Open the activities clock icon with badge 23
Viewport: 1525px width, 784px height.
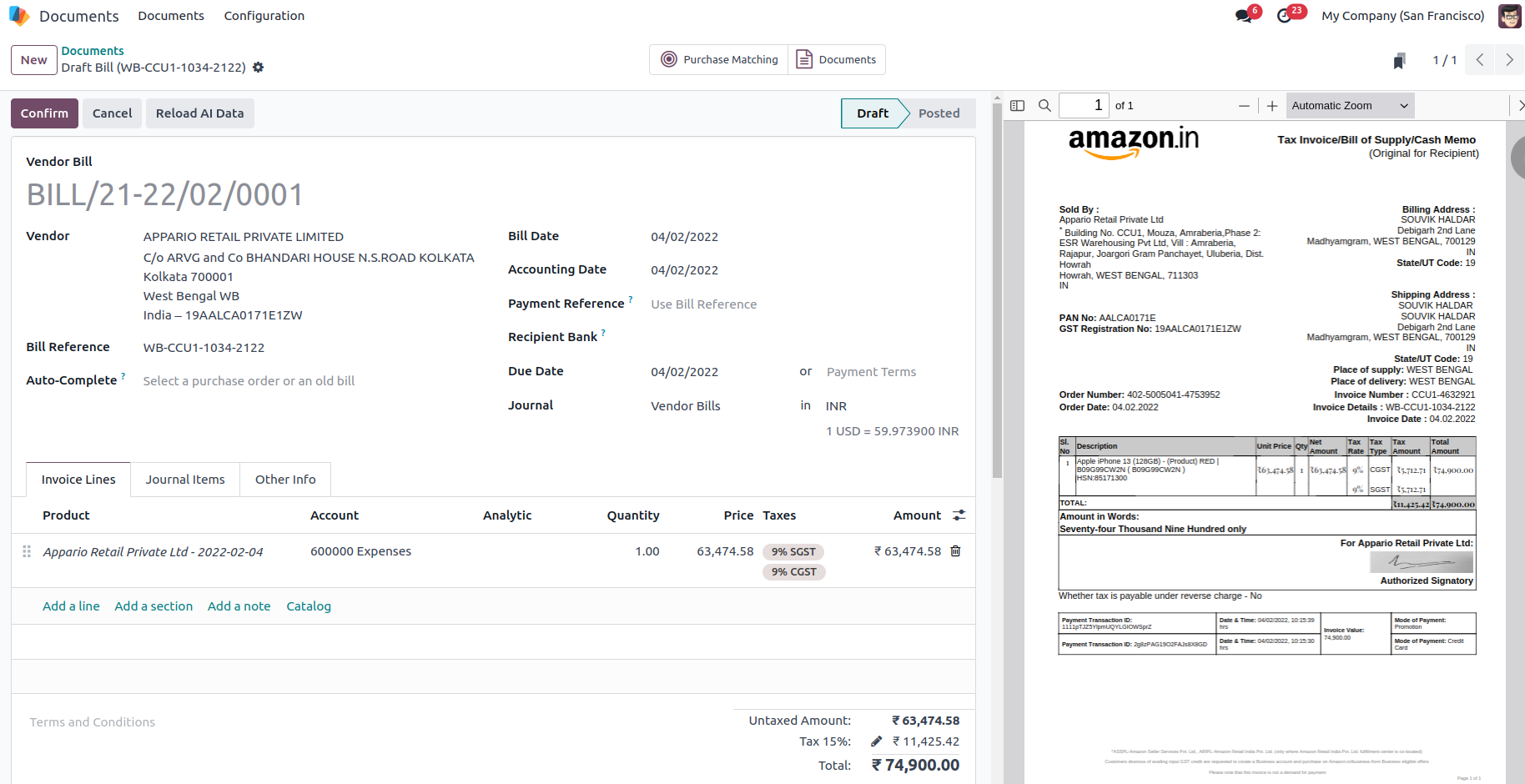1285,16
